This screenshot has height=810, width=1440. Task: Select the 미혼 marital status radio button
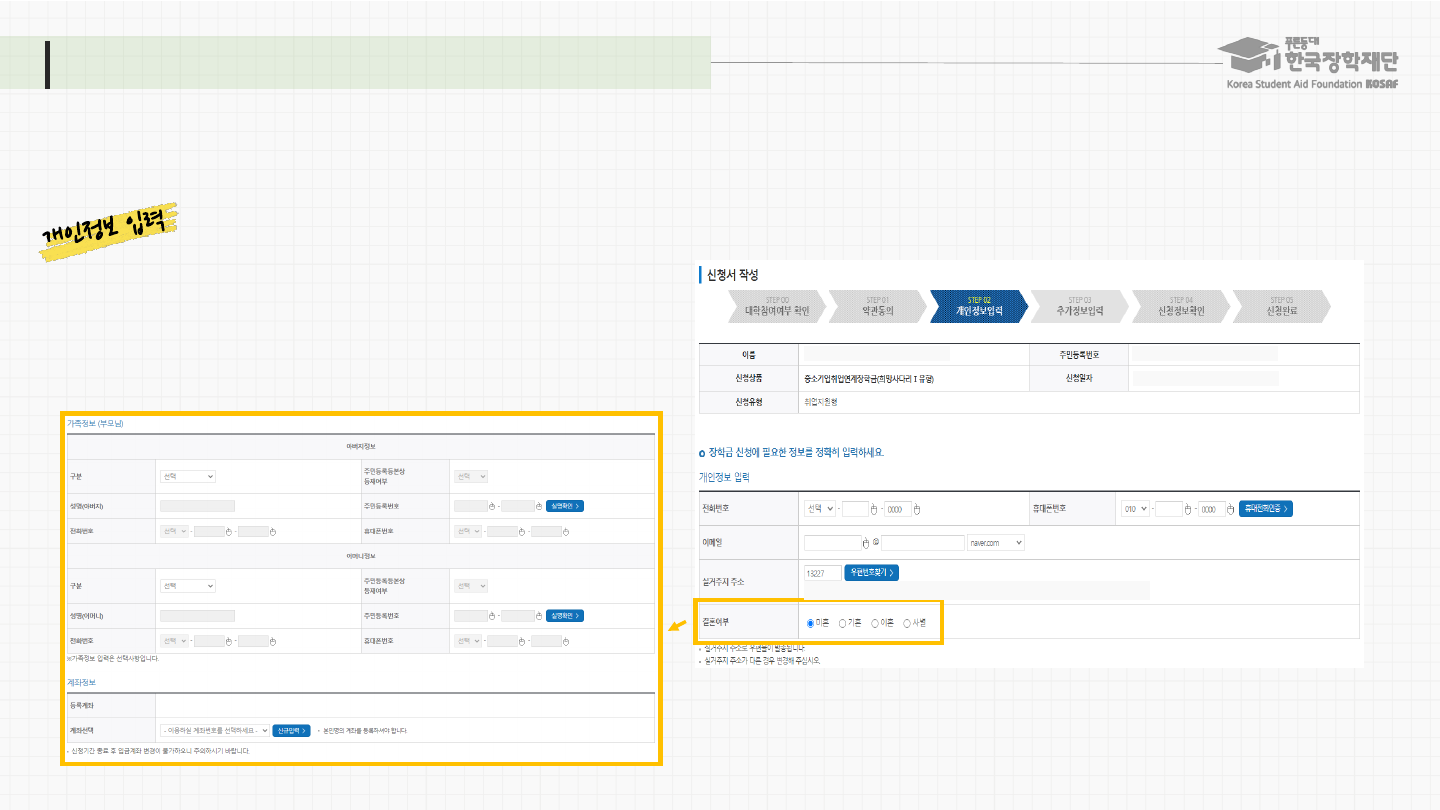click(x=810, y=623)
